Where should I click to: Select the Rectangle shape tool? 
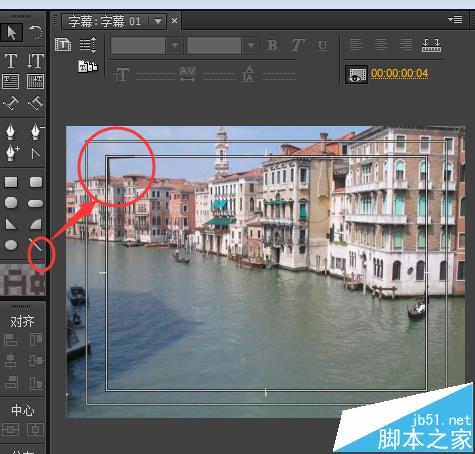[11, 182]
